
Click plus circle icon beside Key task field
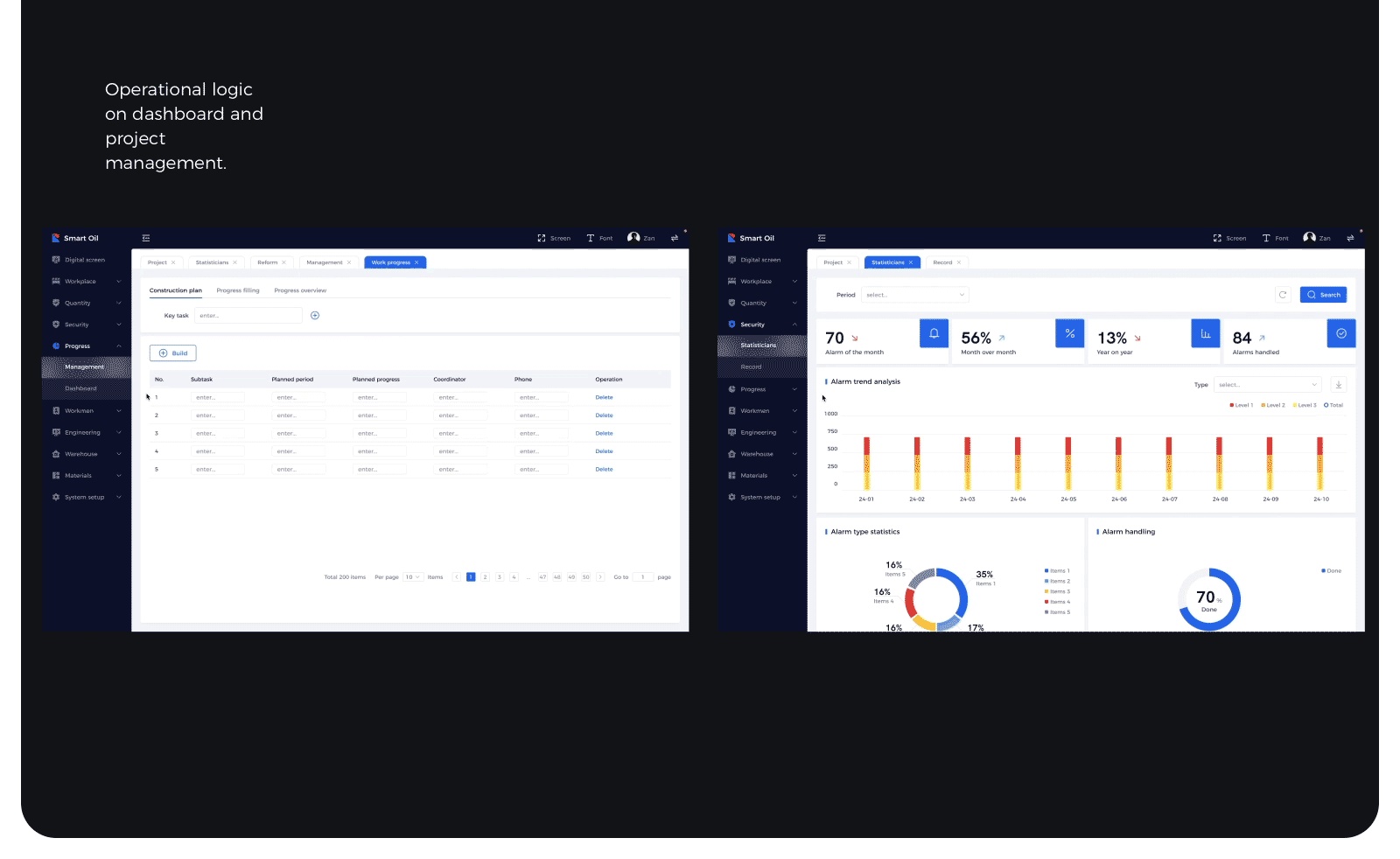tap(315, 316)
